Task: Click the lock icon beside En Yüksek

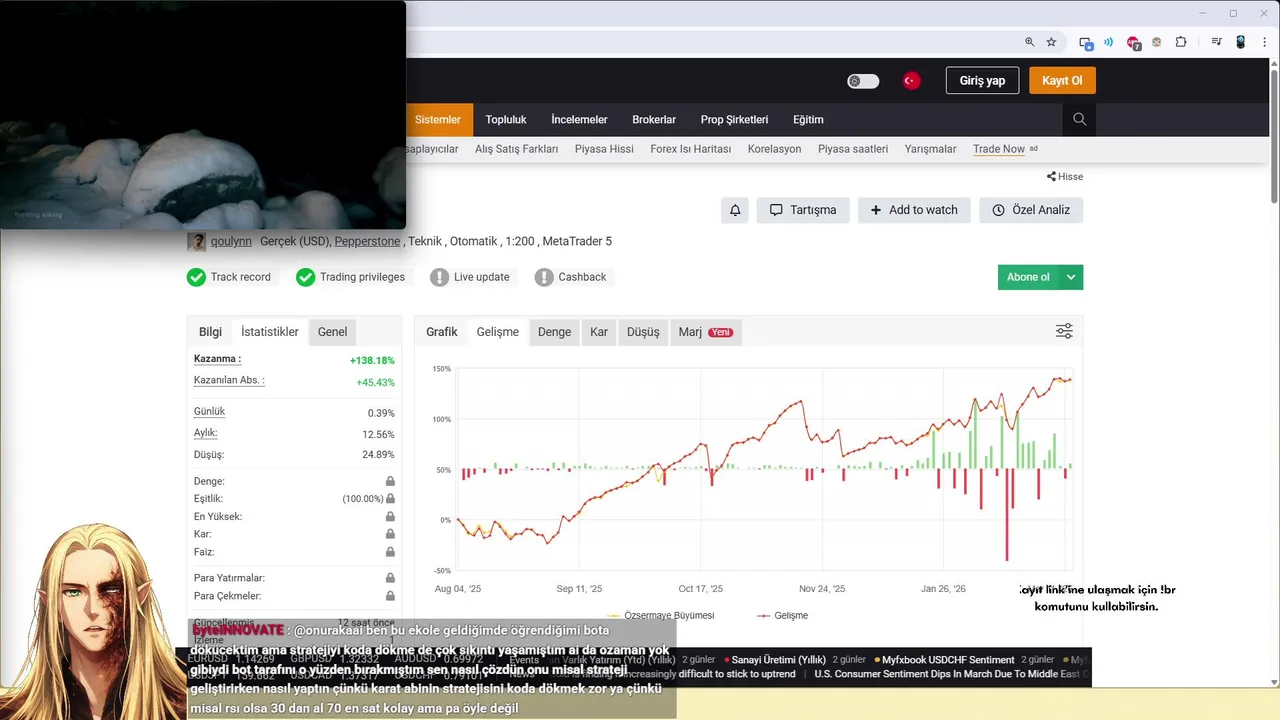Action: pos(390,517)
